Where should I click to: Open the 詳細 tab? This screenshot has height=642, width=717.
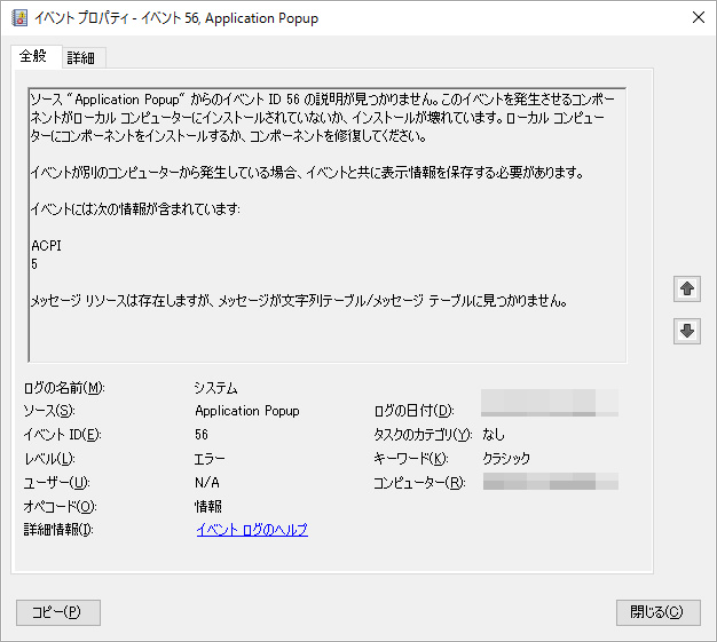[x=81, y=58]
